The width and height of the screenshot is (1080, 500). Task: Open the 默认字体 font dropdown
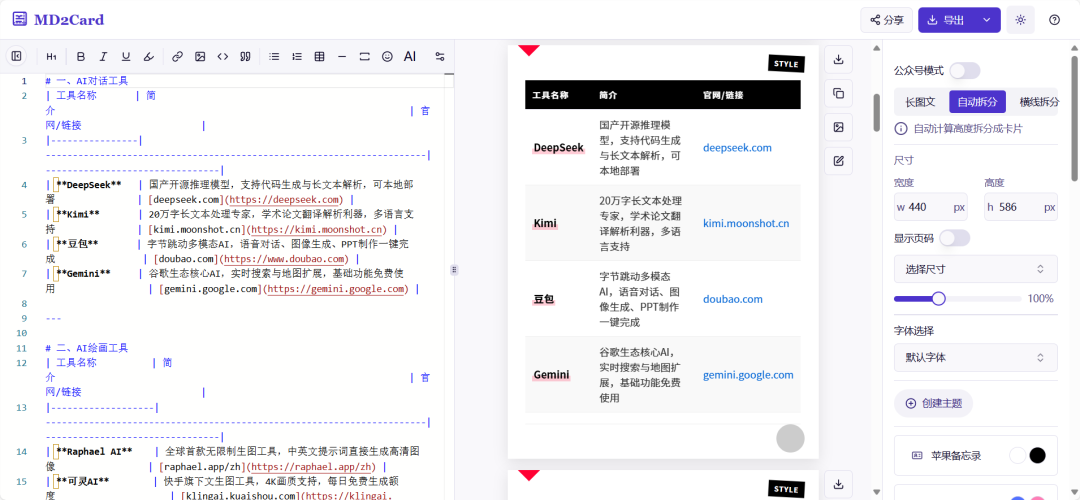tap(975, 357)
